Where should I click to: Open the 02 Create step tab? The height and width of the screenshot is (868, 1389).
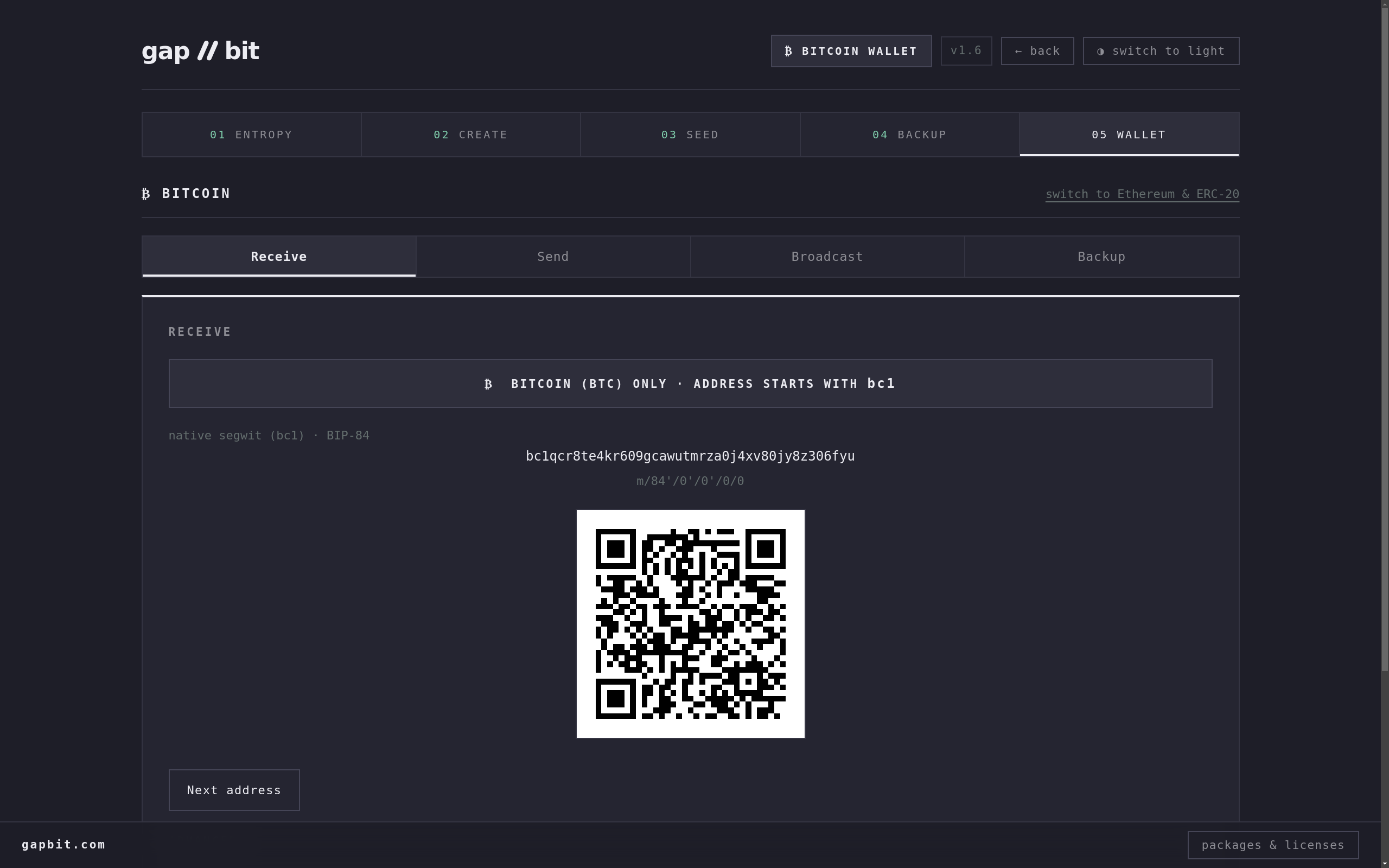[470, 135]
